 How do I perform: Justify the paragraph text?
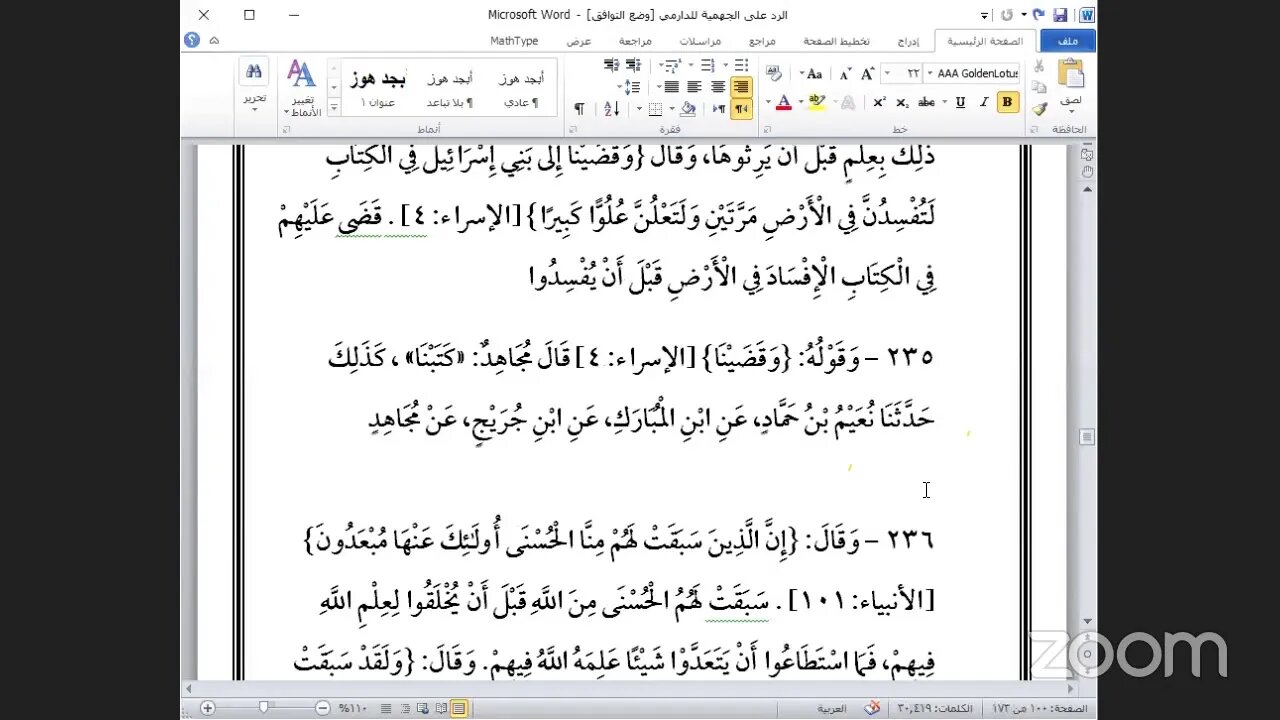point(671,87)
